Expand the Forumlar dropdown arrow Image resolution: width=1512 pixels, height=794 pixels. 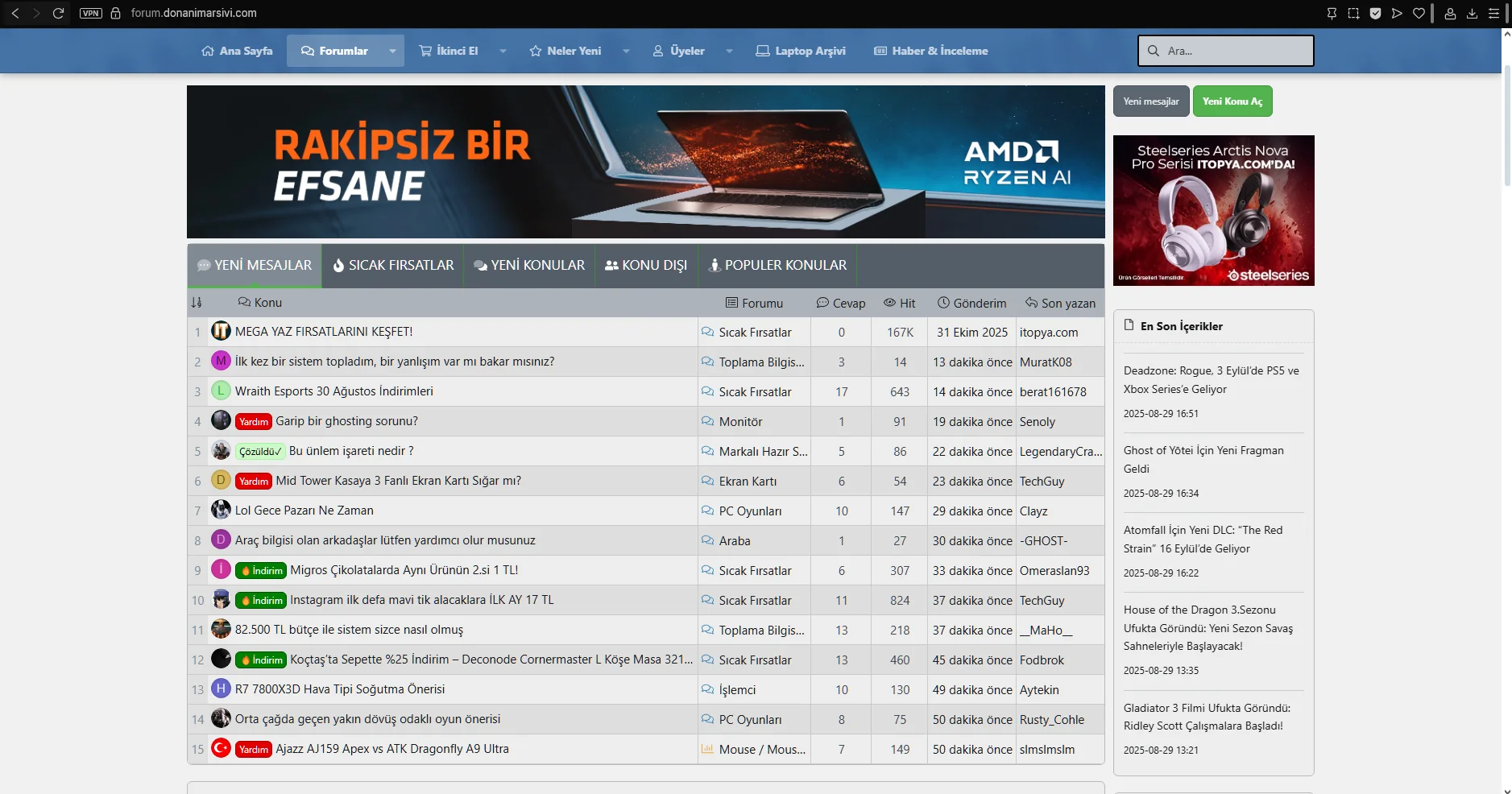point(392,51)
